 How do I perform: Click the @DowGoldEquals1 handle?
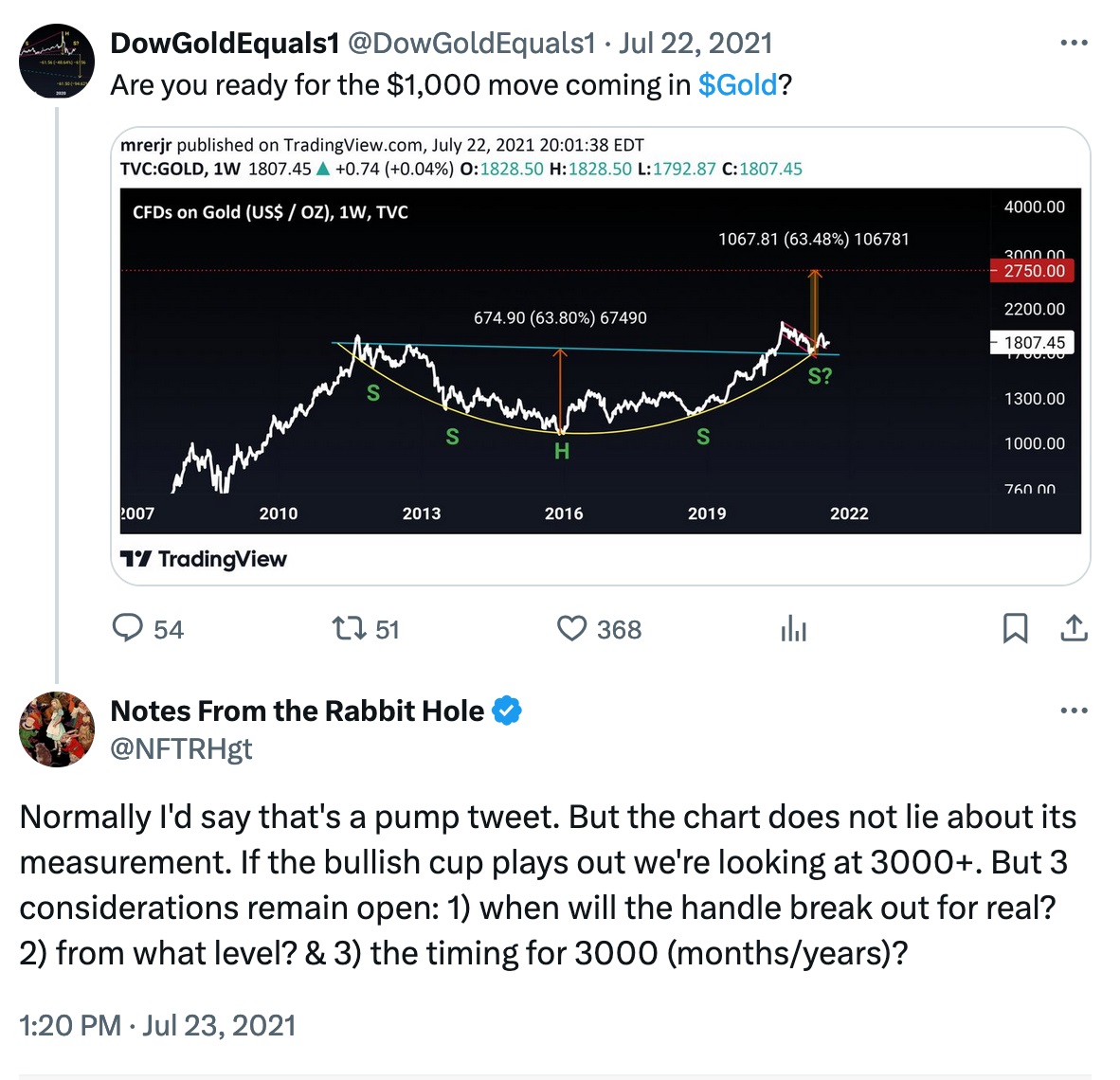[x=472, y=44]
